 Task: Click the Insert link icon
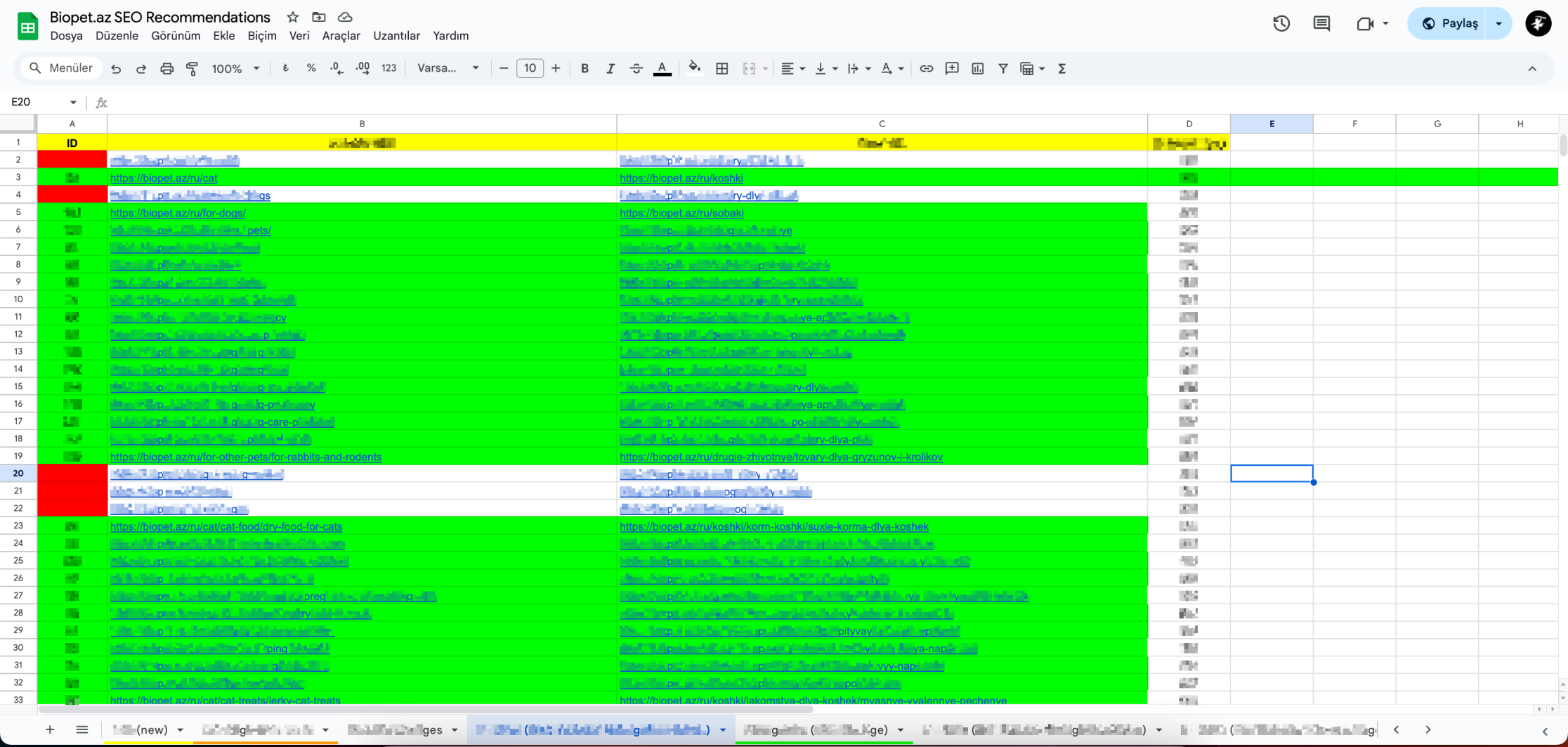tap(926, 69)
